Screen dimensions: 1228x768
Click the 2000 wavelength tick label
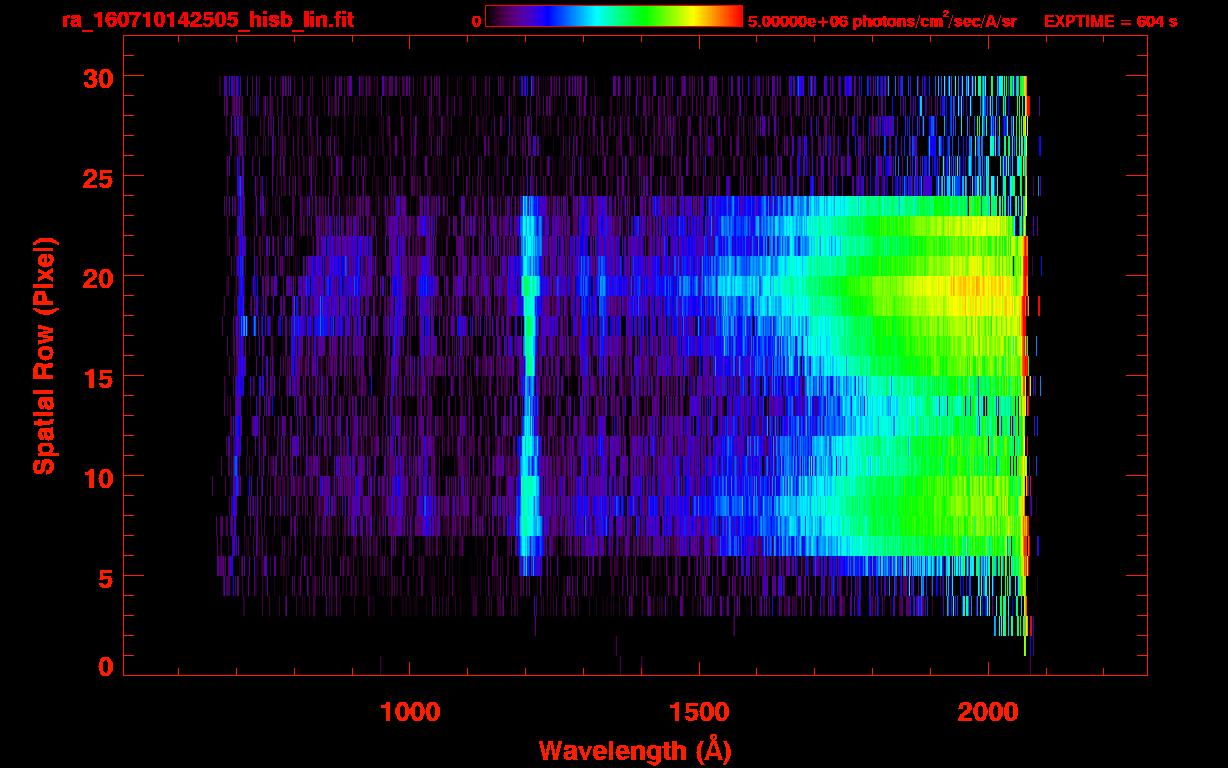point(986,712)
